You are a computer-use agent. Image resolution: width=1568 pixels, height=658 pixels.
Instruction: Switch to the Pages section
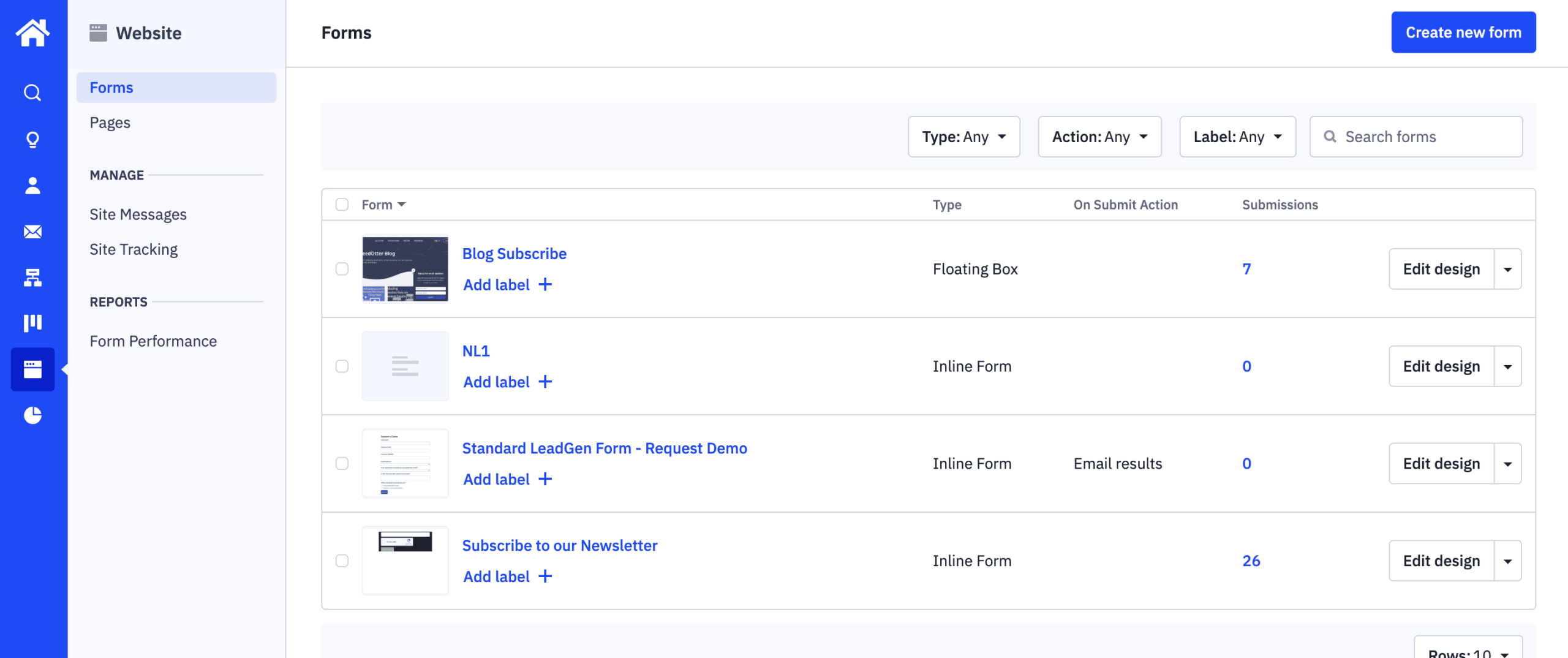click(x=110, y=122)
